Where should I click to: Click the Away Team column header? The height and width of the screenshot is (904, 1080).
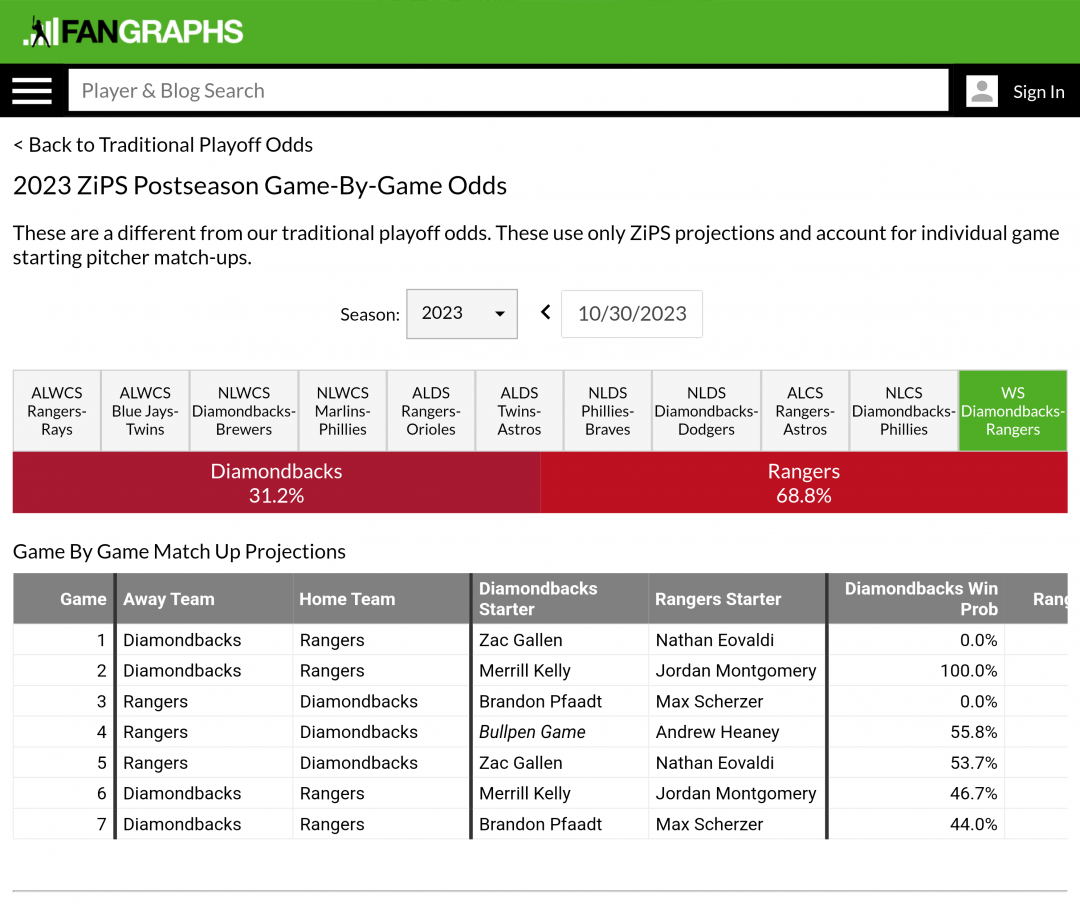coord(205,599)
